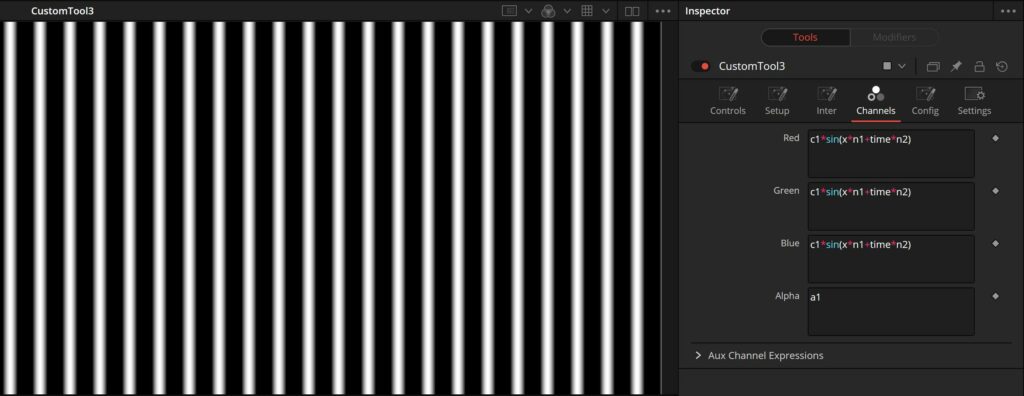Click the viewer grid guides icon
The width and height of the screenshot is (1024, 396).
point(587,10)
